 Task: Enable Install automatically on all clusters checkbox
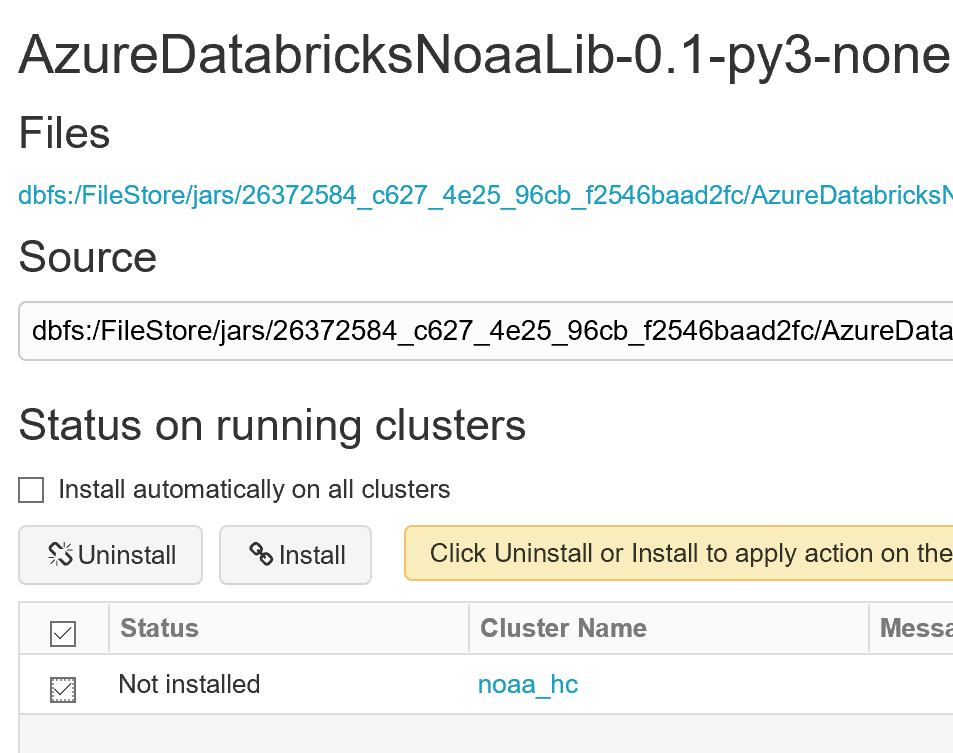[x=32, y=490]
